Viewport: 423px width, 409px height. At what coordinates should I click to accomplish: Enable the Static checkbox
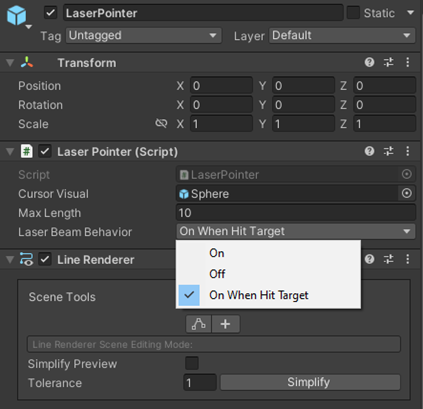353,13
